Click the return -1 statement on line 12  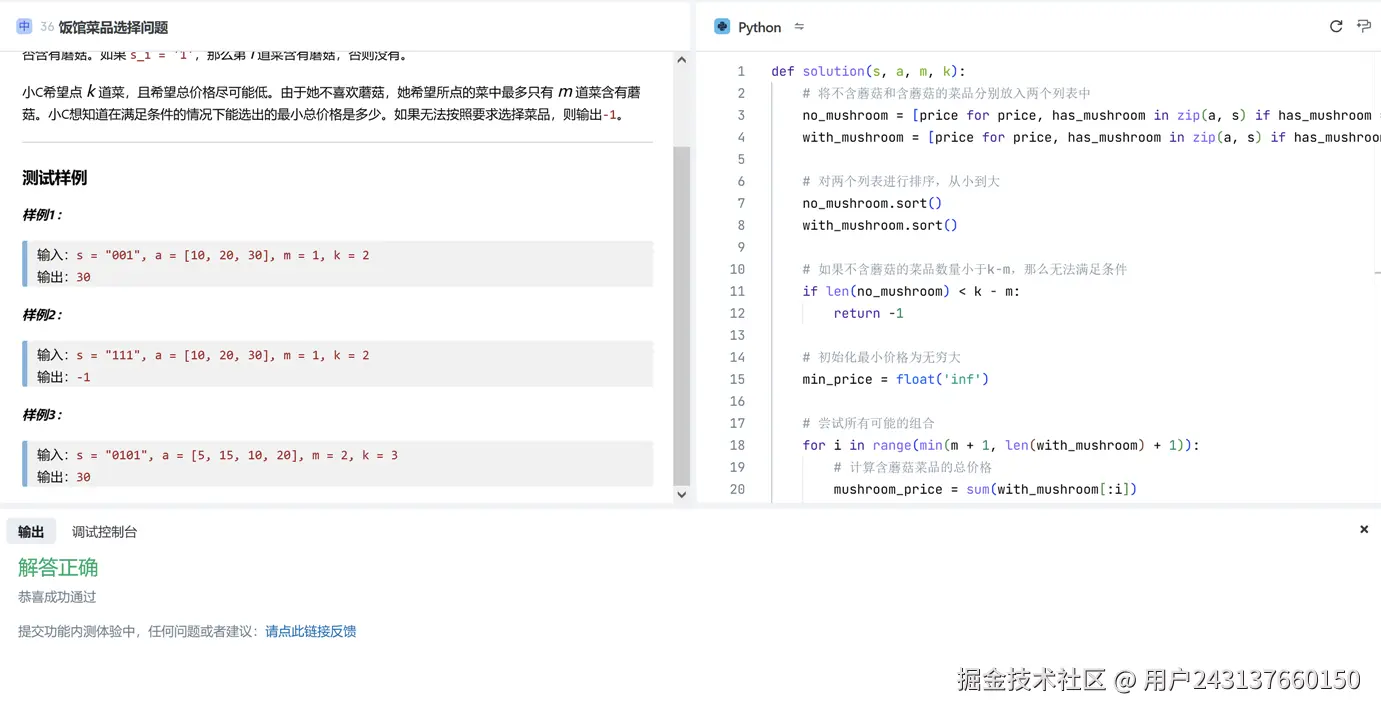point(868,312)
